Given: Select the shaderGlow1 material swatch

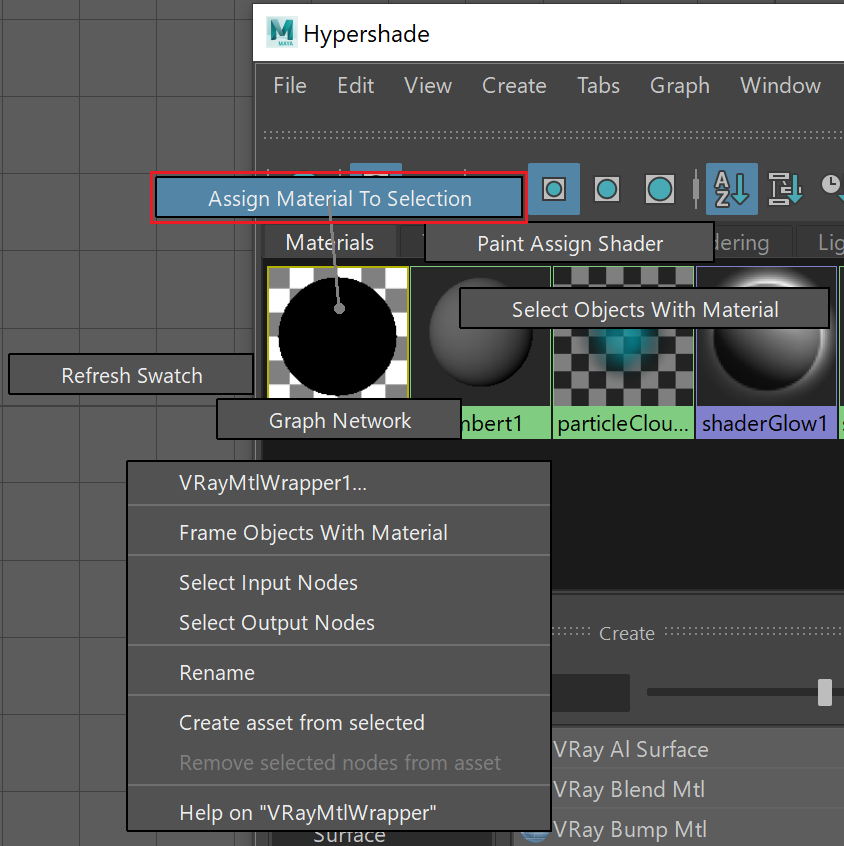Looking at the screenshot, I should [766, 336].
